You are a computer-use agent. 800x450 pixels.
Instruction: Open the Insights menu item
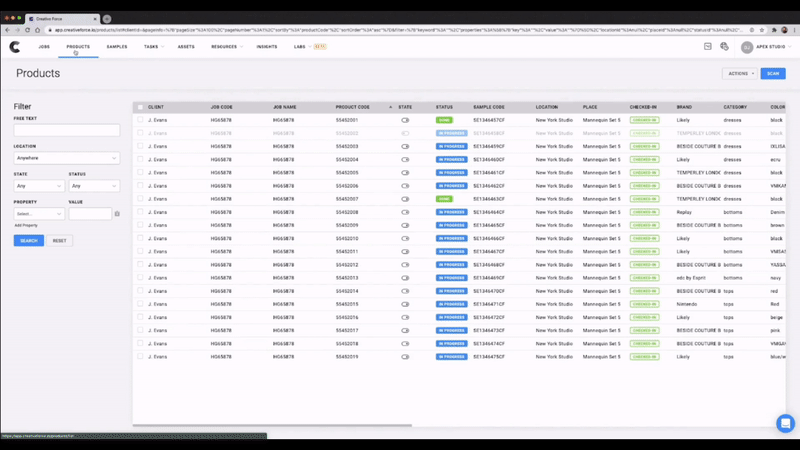266,47
